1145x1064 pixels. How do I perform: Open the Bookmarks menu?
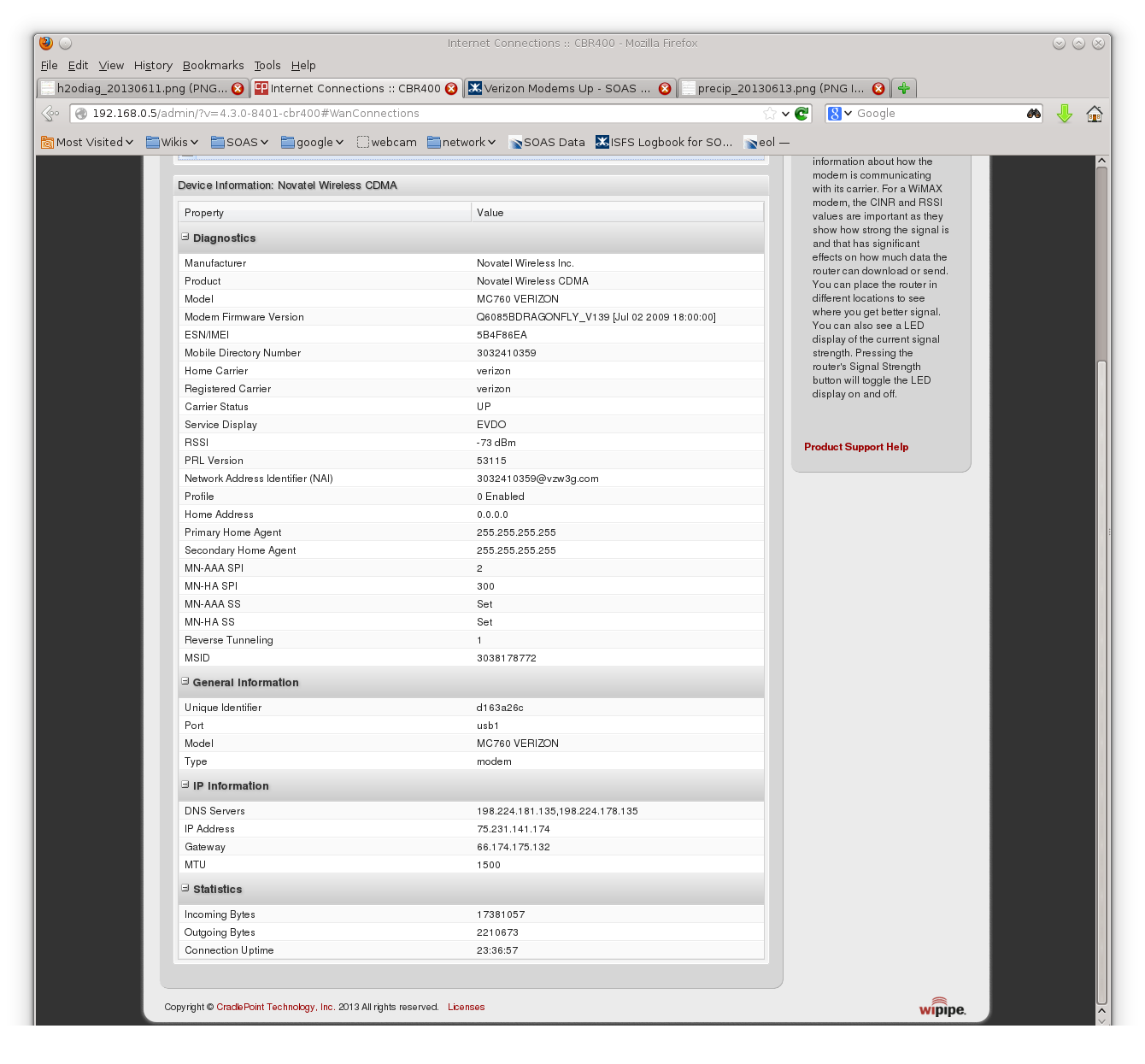click(213, 66)
